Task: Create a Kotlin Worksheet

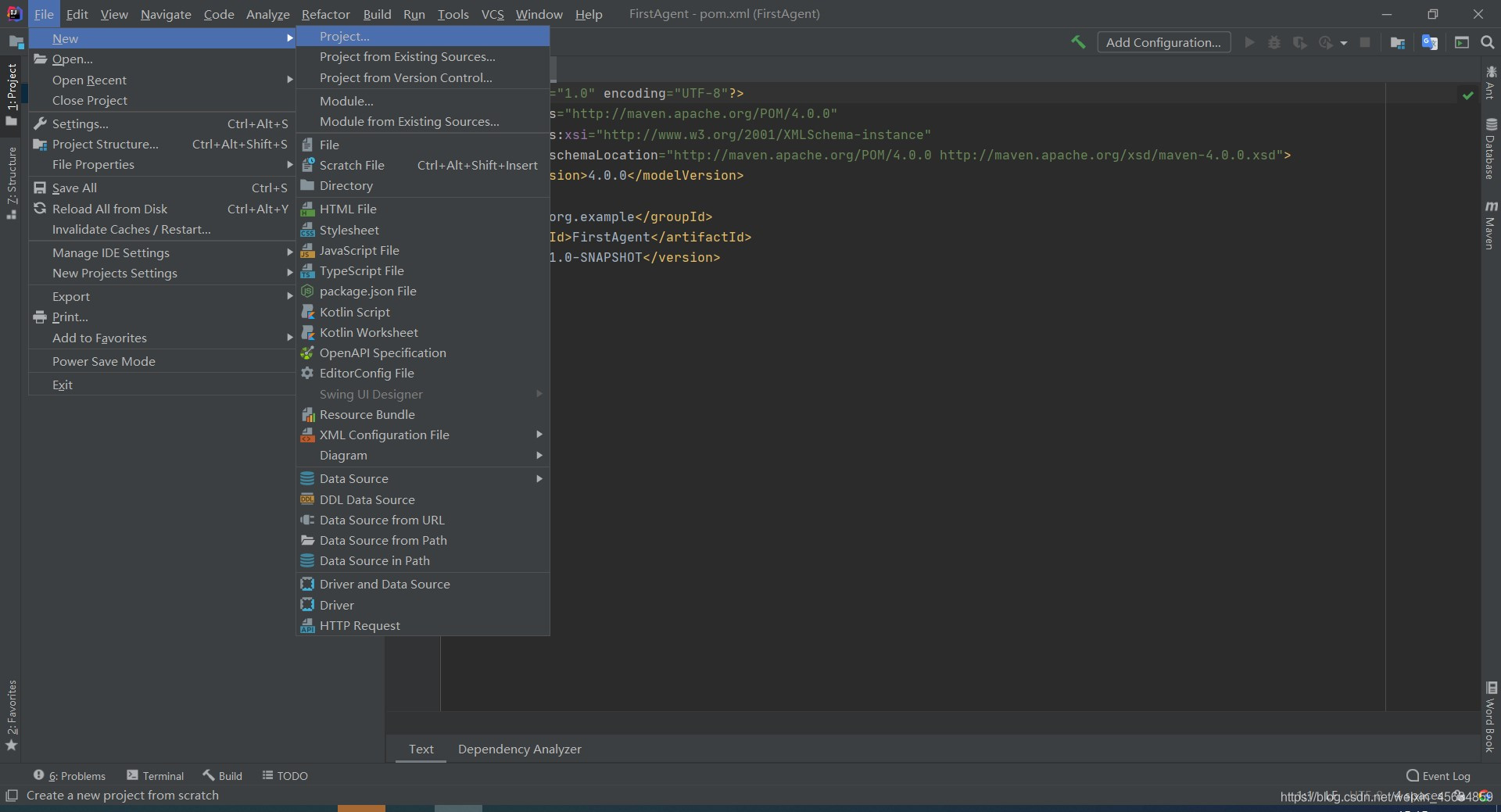Action: (422, 332)
